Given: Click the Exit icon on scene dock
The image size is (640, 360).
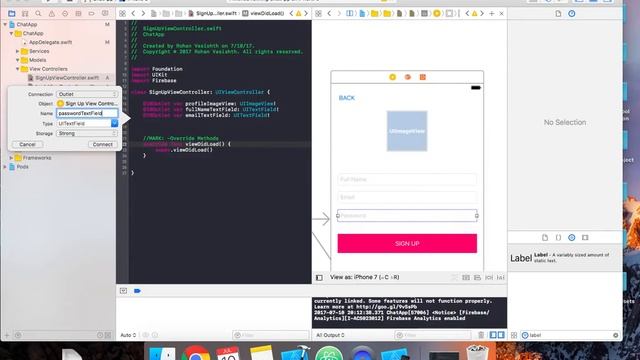Looking at the screenshot, I should pyautogui.click(x=423, y=77).
